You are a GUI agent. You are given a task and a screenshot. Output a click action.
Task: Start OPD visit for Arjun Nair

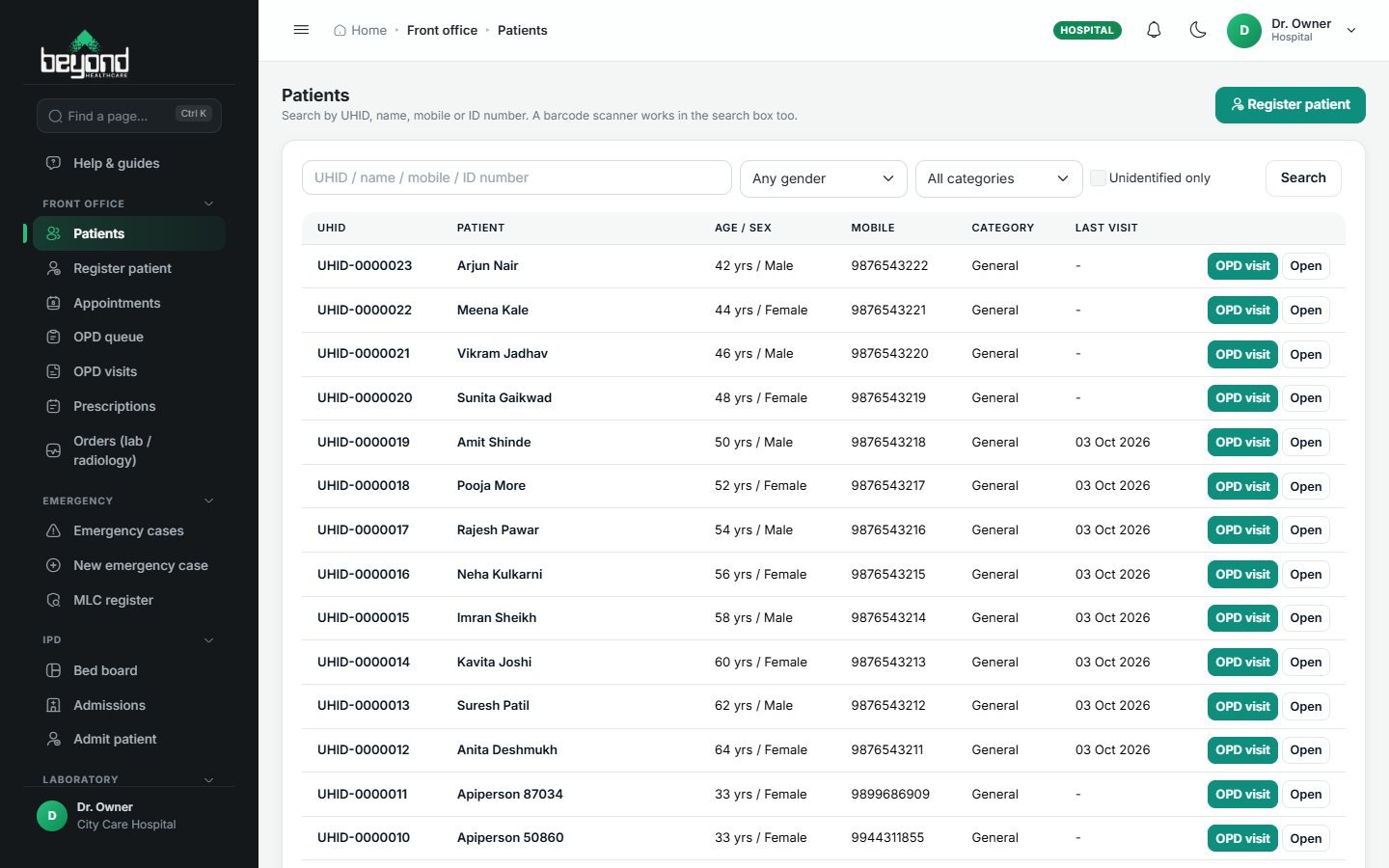[x=1242, y=266]
